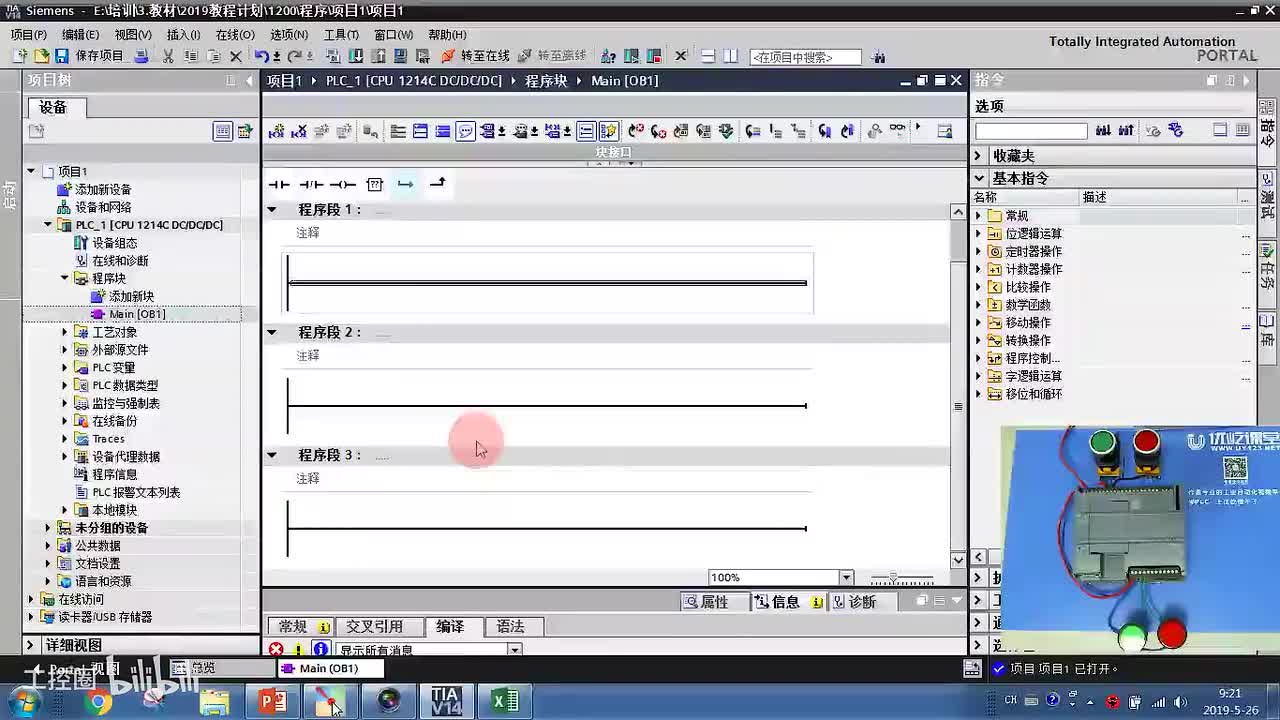Collapse the 程序块 tree node
1280x720 pixels.
[65, 279]
